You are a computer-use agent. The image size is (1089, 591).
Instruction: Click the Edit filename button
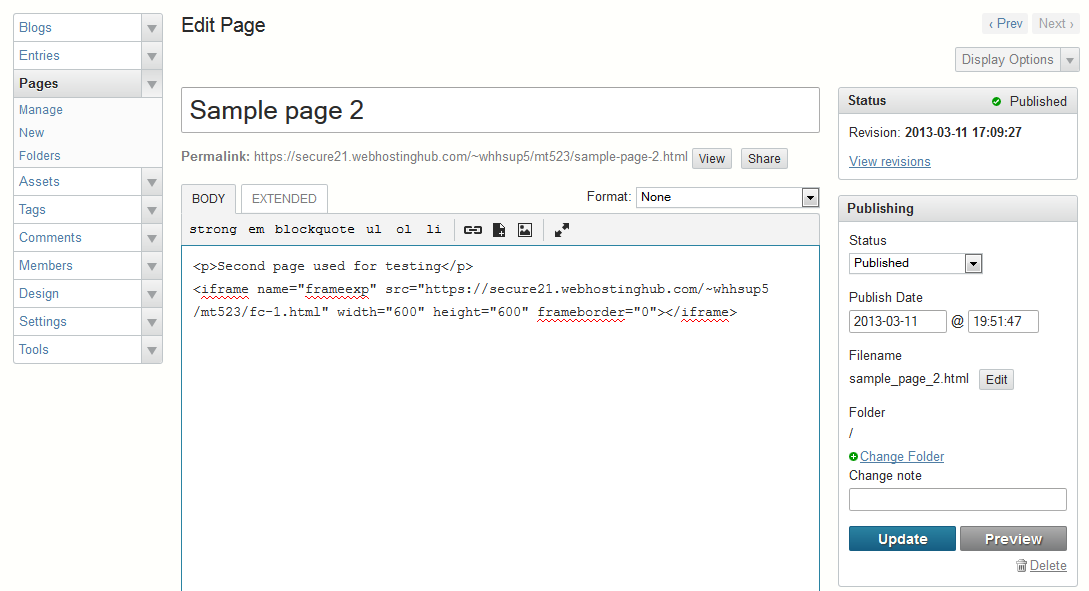coord(996,380)
